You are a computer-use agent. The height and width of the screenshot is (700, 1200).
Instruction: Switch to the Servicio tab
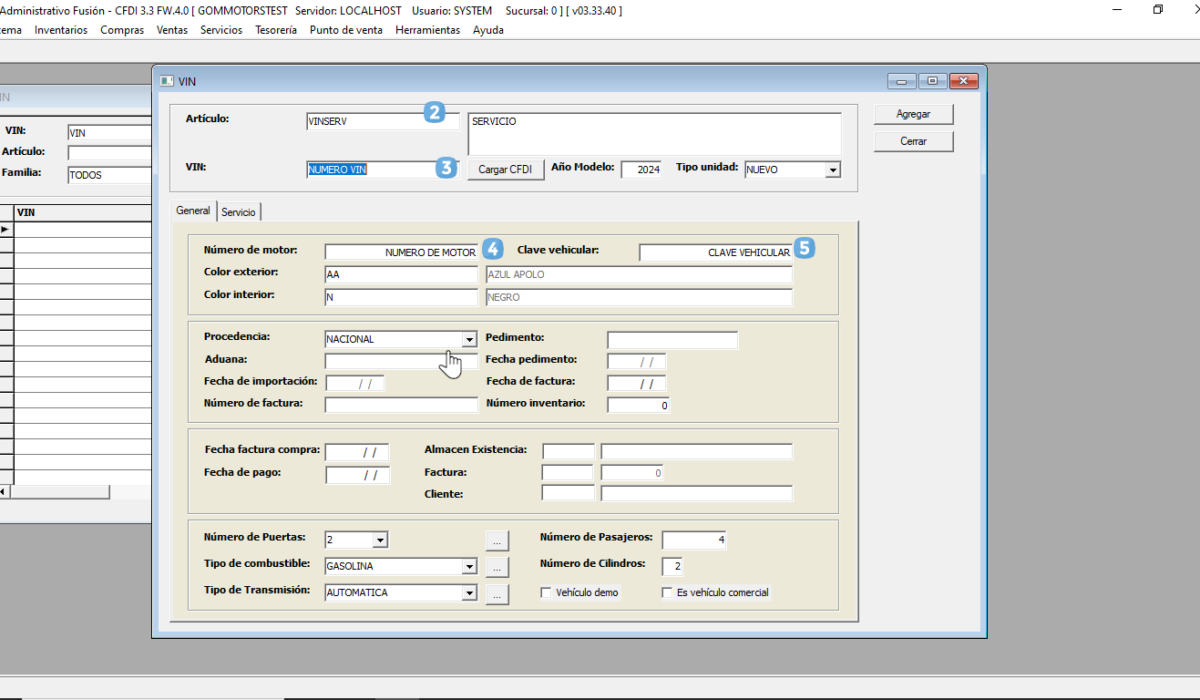coord(239,212)
